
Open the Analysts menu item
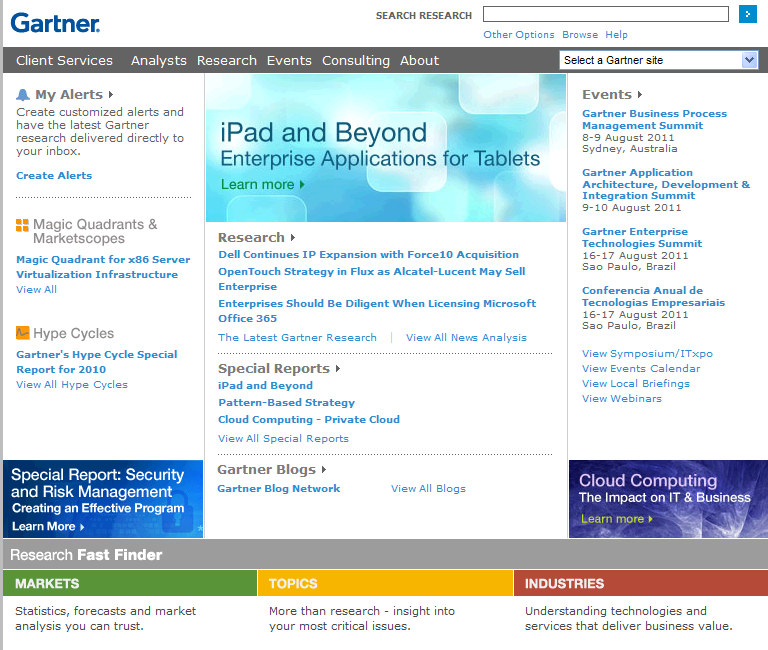pos(158,60)
